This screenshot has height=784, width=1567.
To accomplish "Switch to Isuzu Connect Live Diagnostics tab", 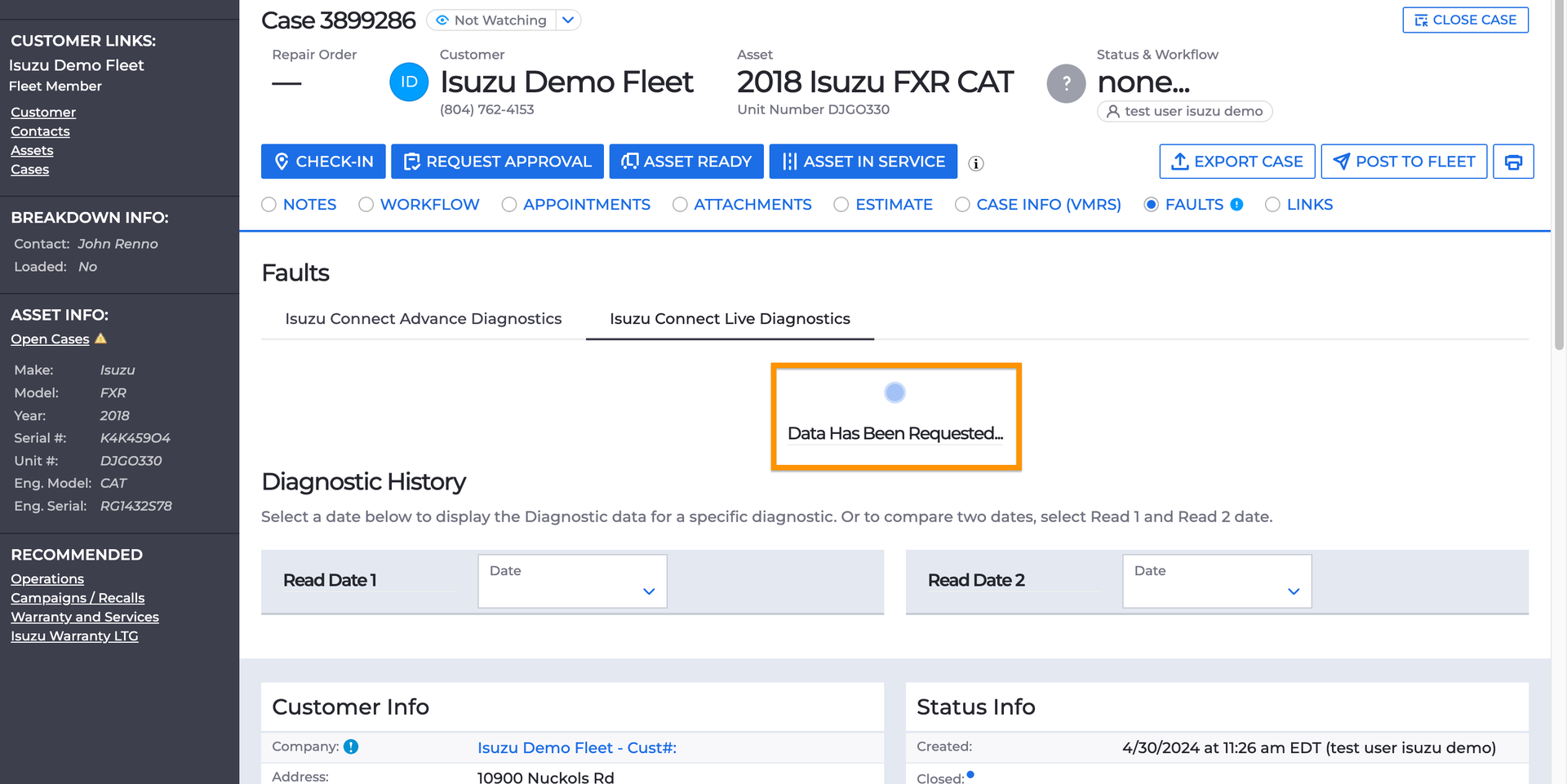I will [x=730, y=319].
